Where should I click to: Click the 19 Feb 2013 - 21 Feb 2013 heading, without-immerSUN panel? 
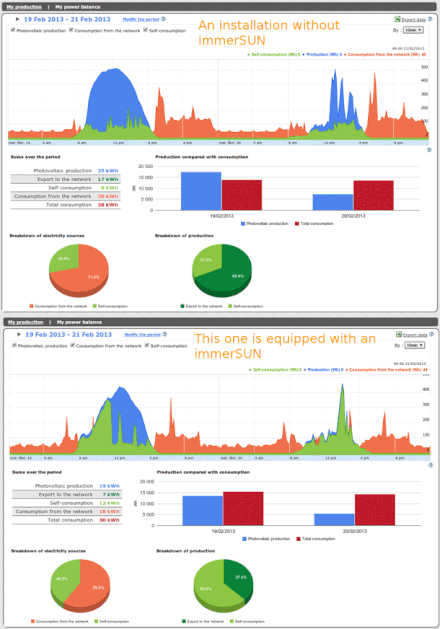67,19
